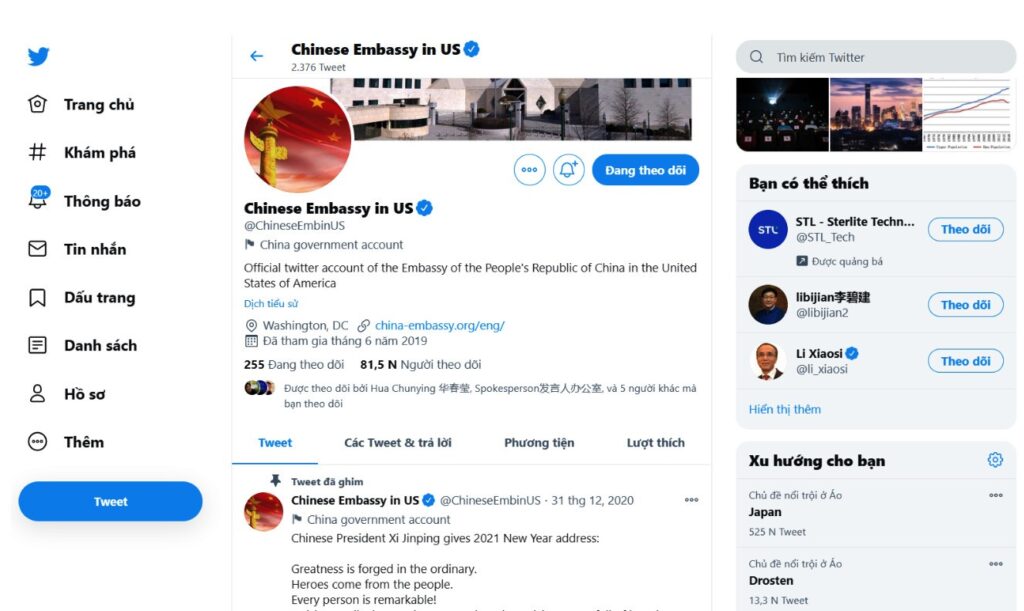Click the blue Tweet compose button

tap(110, 501)
